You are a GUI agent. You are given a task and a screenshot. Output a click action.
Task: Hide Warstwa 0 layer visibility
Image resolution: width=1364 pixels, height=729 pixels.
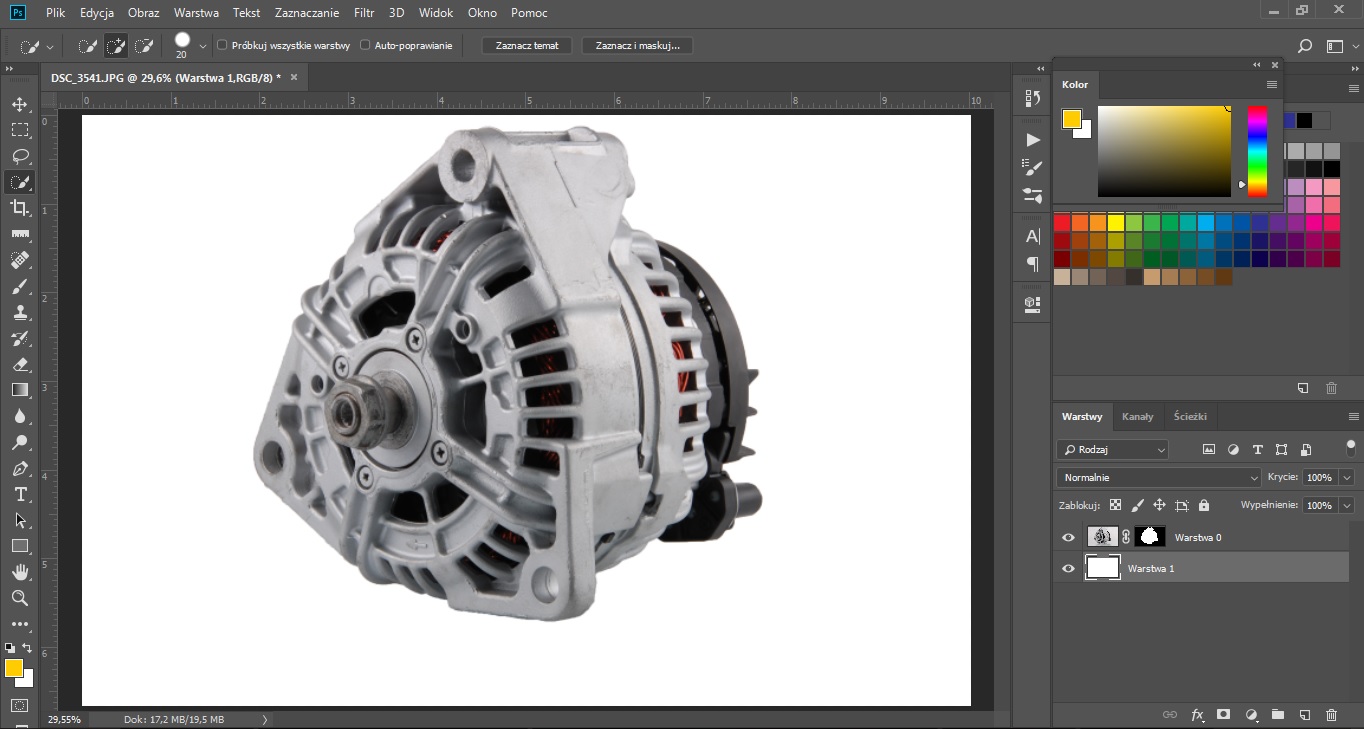[x=1068, y=538]
